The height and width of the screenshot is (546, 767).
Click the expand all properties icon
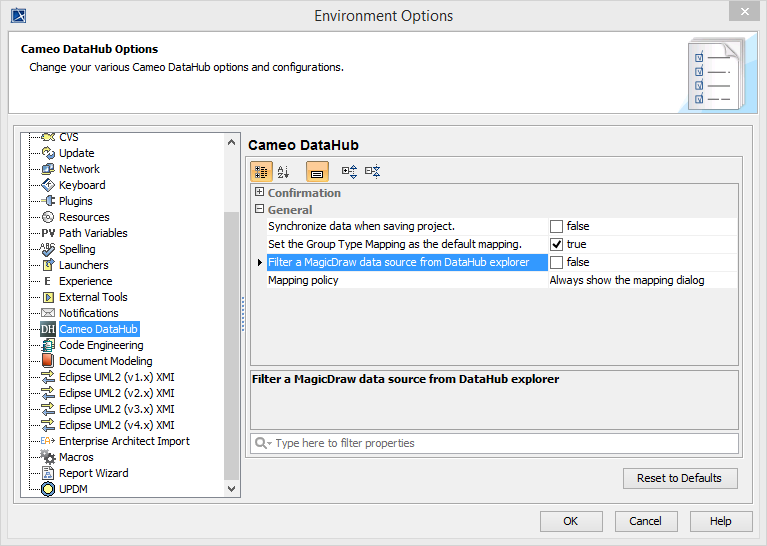tap(349, 172)
